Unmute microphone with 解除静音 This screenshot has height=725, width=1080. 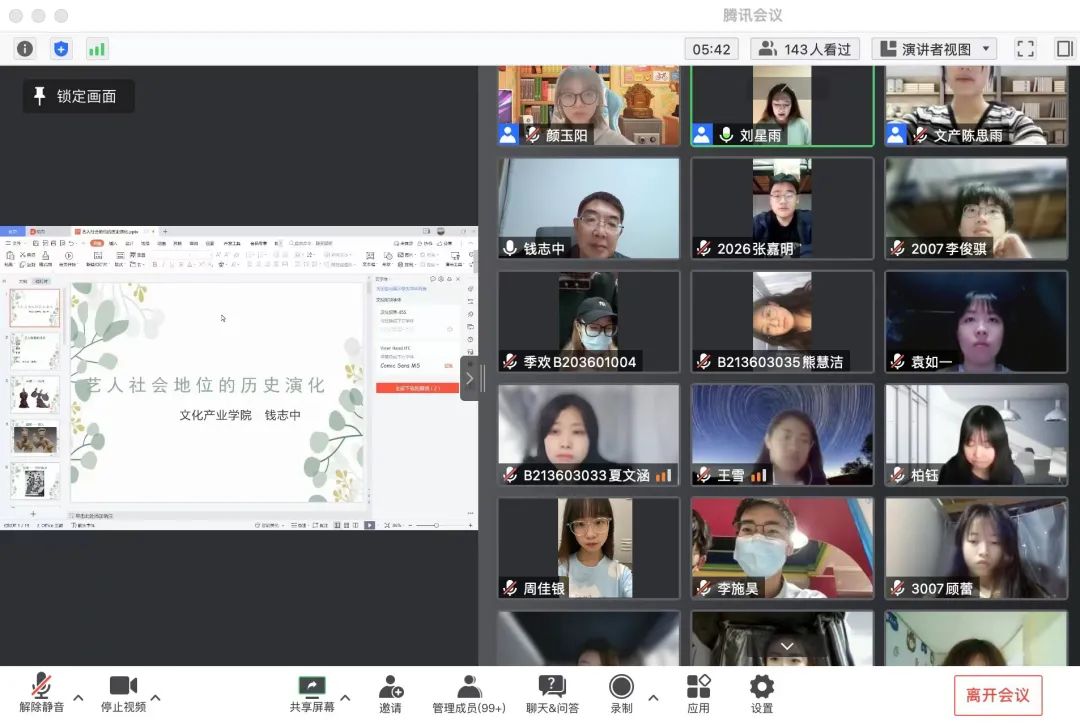41,693
